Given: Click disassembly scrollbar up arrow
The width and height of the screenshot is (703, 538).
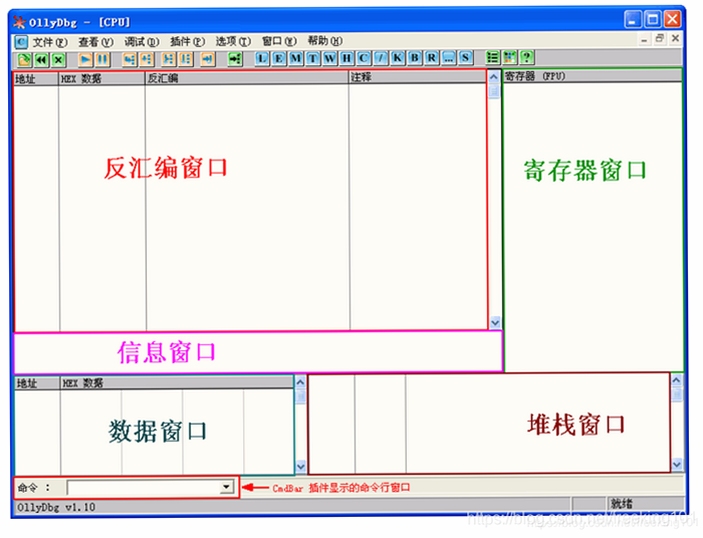Looking at the screenshot, I should [494, 77].
